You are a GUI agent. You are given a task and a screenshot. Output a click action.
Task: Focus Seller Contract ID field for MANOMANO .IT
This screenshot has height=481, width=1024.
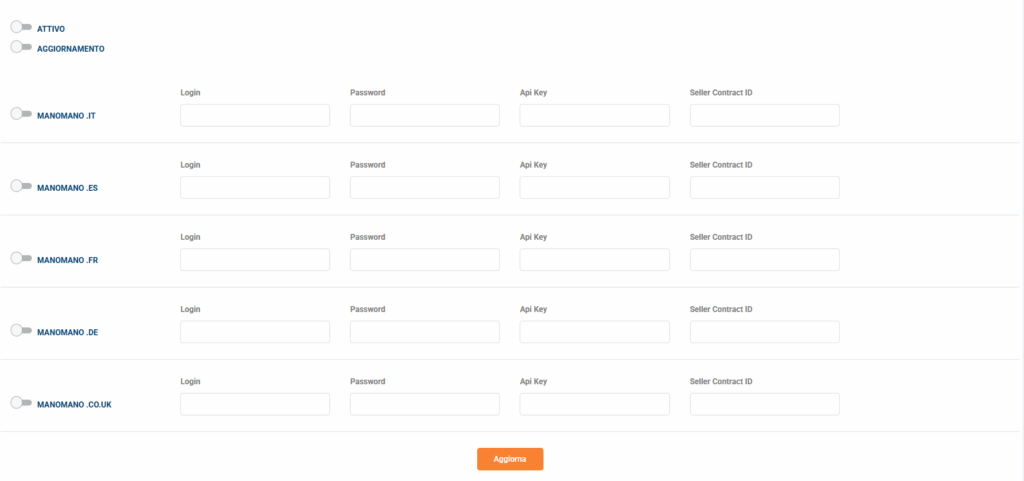765,116
